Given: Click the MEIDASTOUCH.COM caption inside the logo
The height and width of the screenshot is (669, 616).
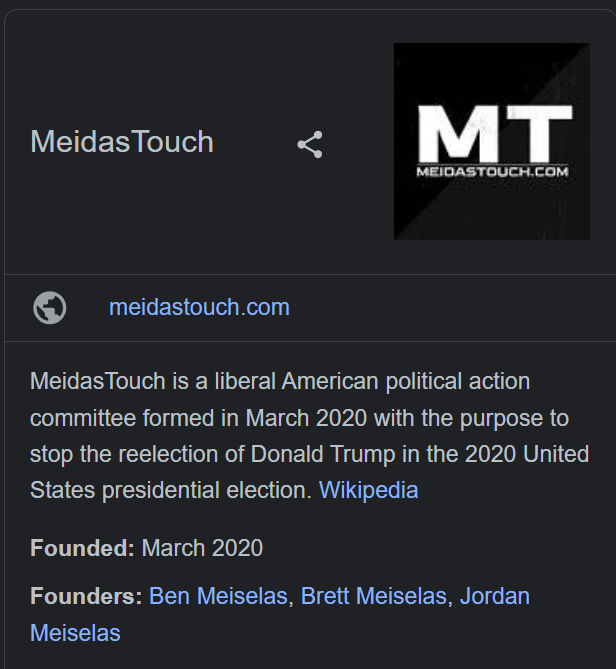Looking at the screenshot, I should (x=492, y=172).
